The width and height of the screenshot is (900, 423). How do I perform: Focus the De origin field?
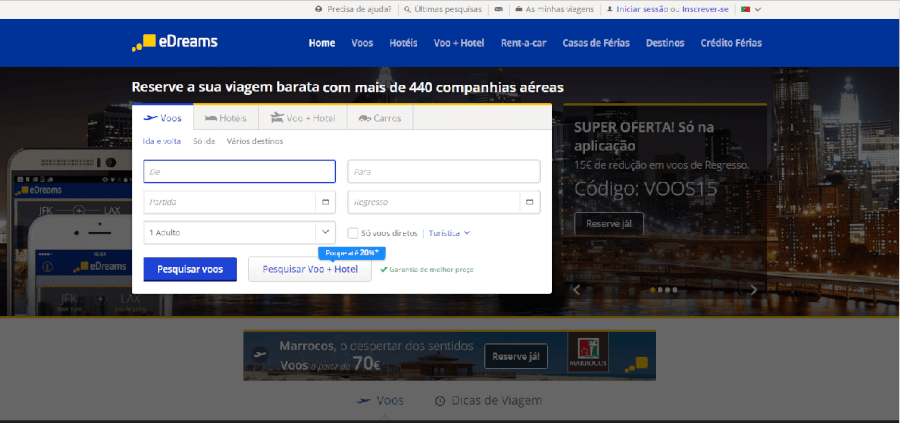pos(239,172)
